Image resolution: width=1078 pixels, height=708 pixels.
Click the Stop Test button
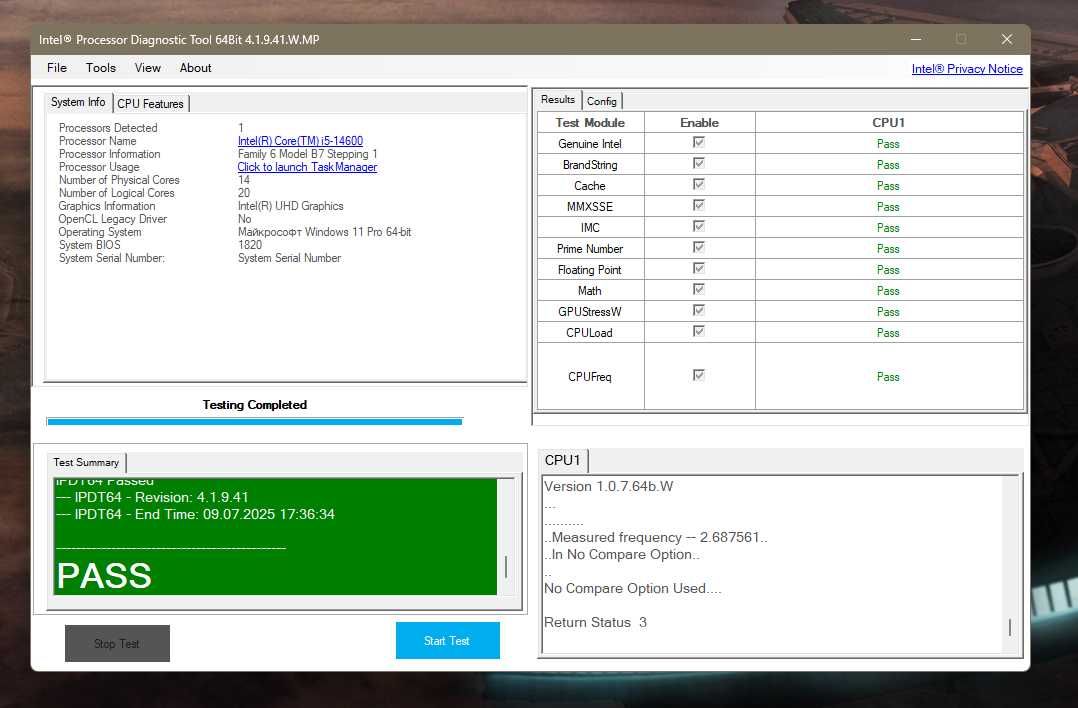coord(117,643)
